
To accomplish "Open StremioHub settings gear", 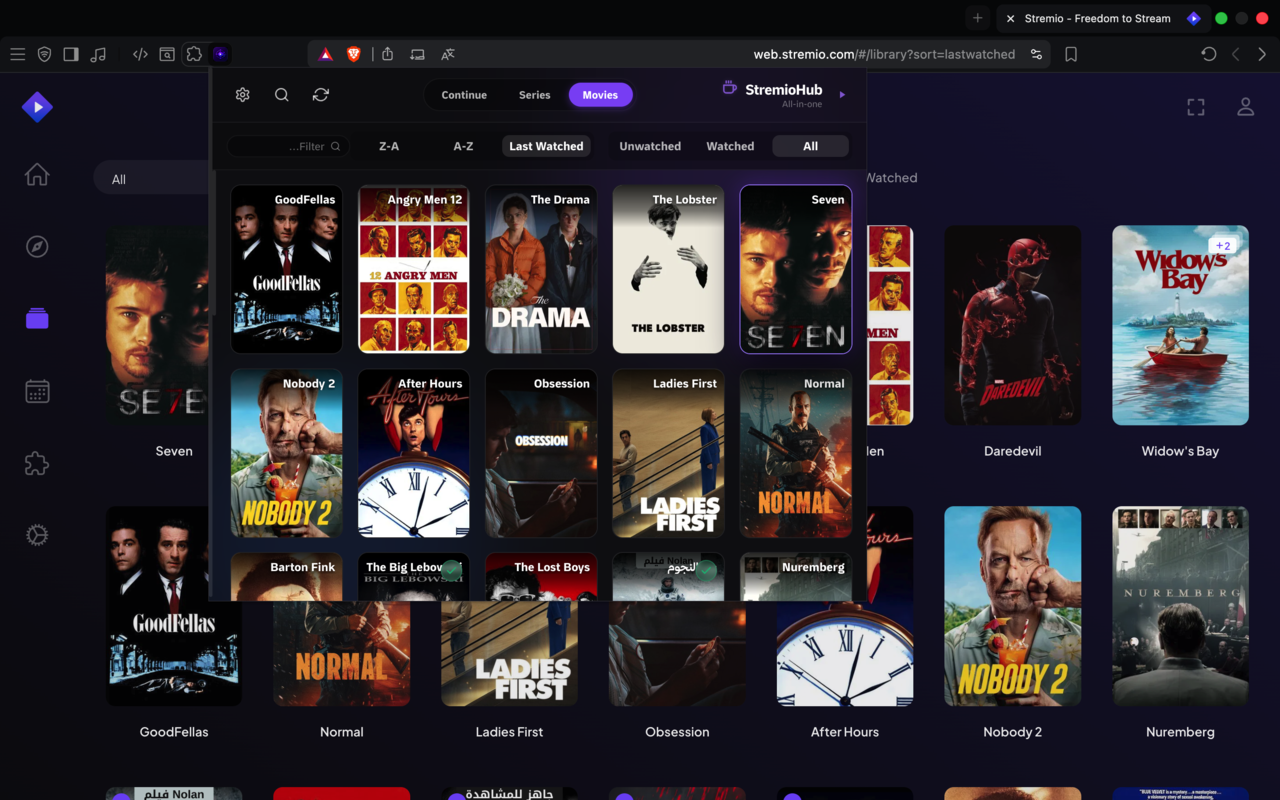I will 242,94.
